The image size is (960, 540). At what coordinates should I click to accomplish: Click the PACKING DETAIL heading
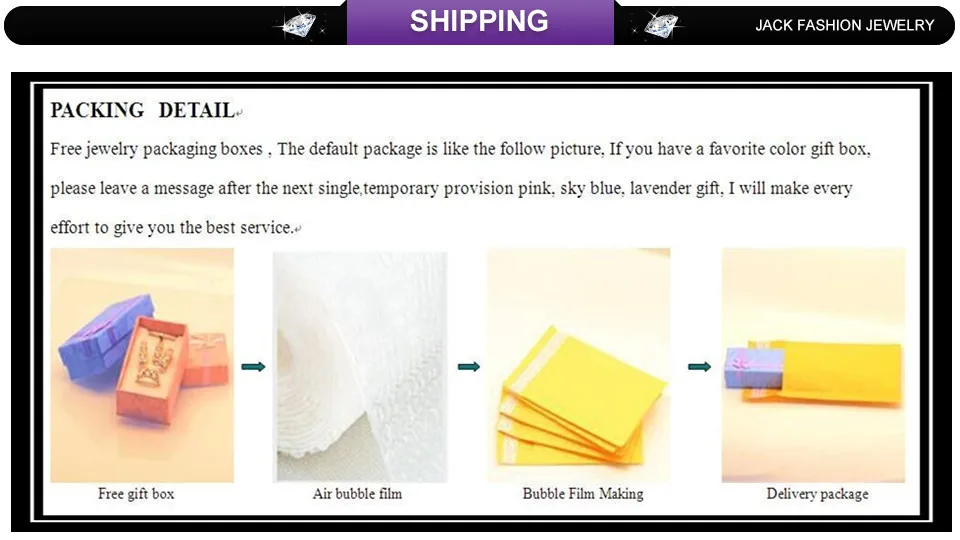click(x=142, y=110)
